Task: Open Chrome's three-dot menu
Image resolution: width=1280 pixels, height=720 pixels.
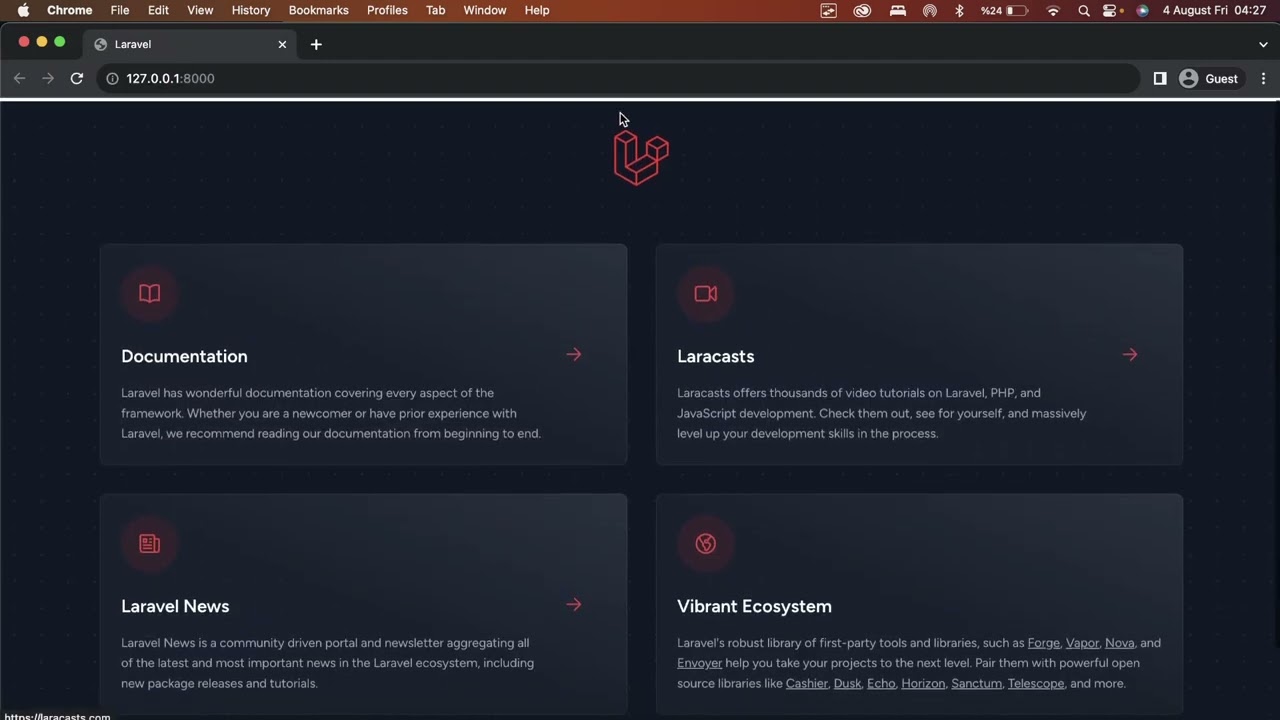Action: pos(1263,78)
